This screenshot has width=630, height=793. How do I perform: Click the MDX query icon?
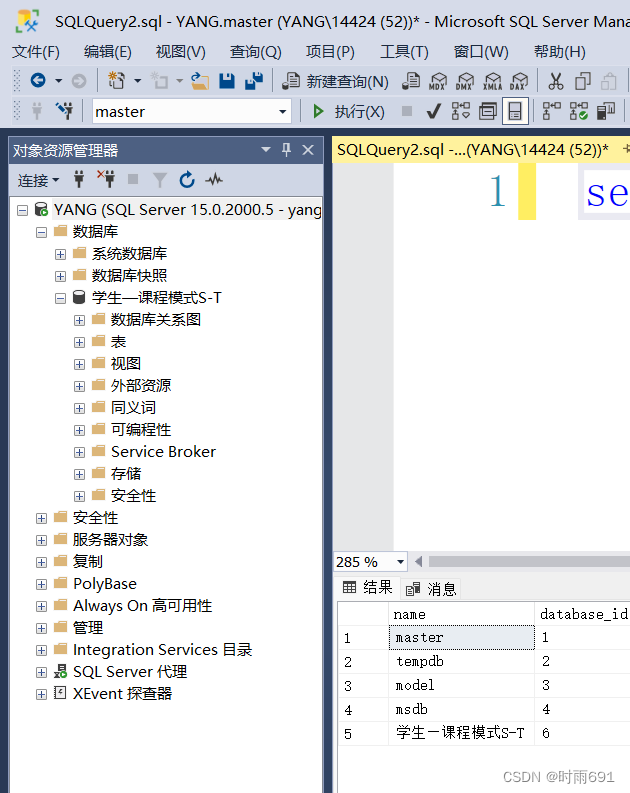point(438,81)
